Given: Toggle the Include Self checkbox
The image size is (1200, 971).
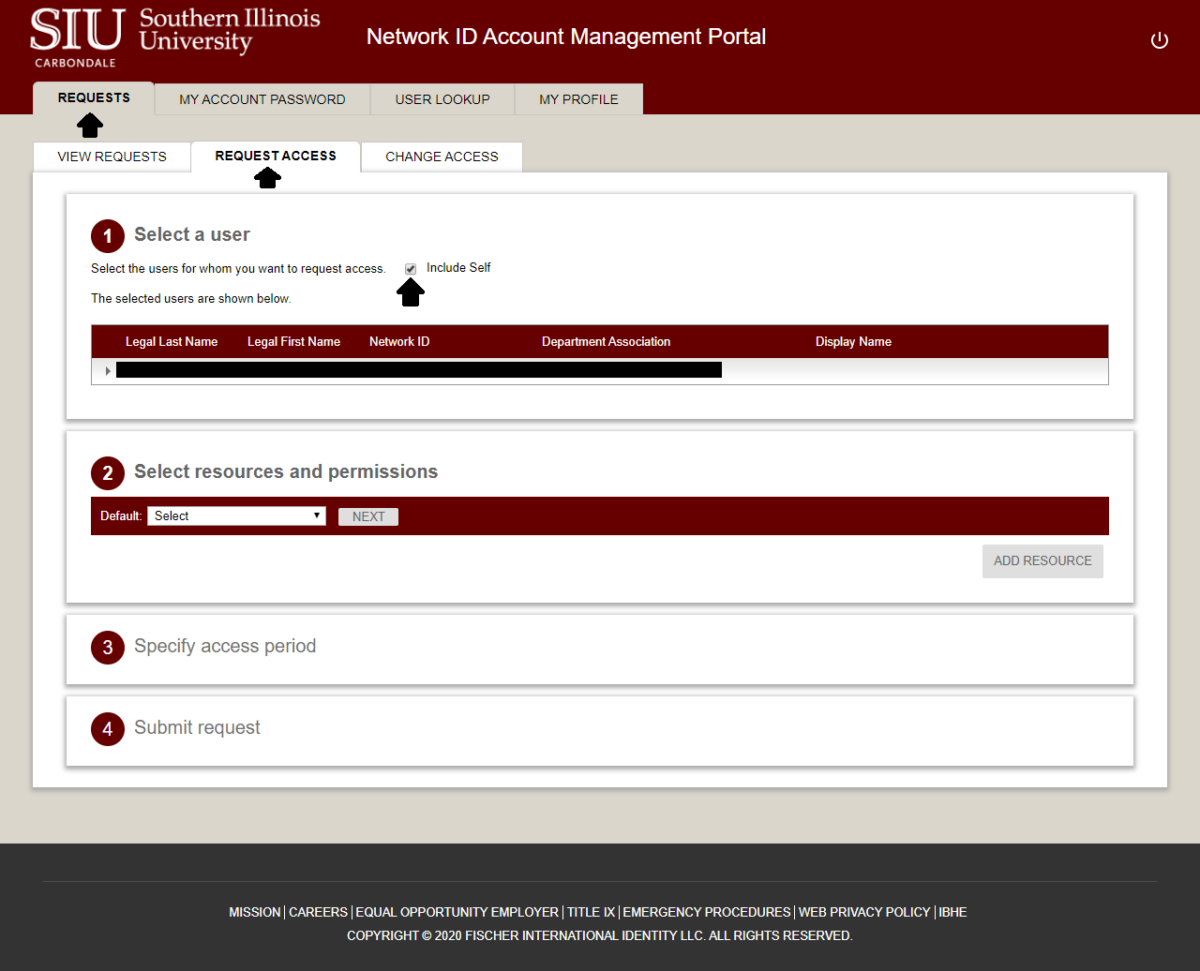Looking at the screenshot, I should click(410, 268).
